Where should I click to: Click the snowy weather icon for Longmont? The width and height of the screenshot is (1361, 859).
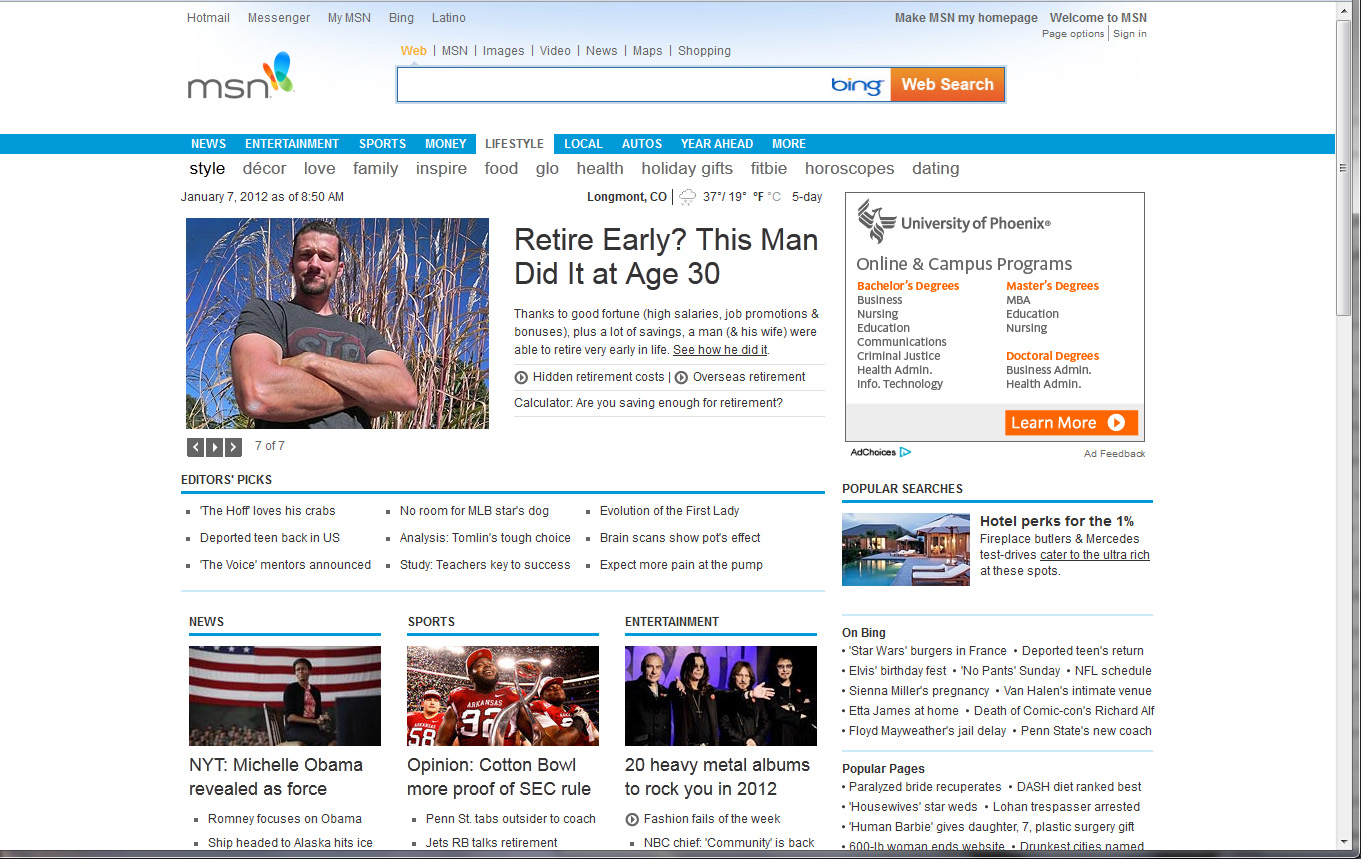pyautogui.click(x=688, y=197)
